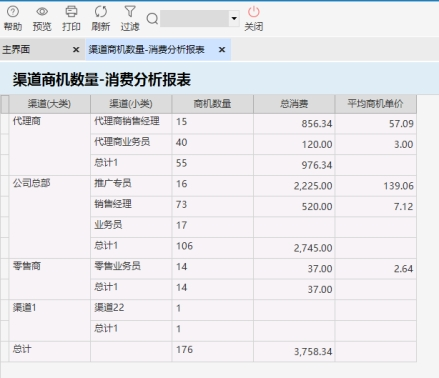Select the 零售商 category cell
The height and width of the screenshot is (378, 439).
pyautogui.click(x=50, y=279)
